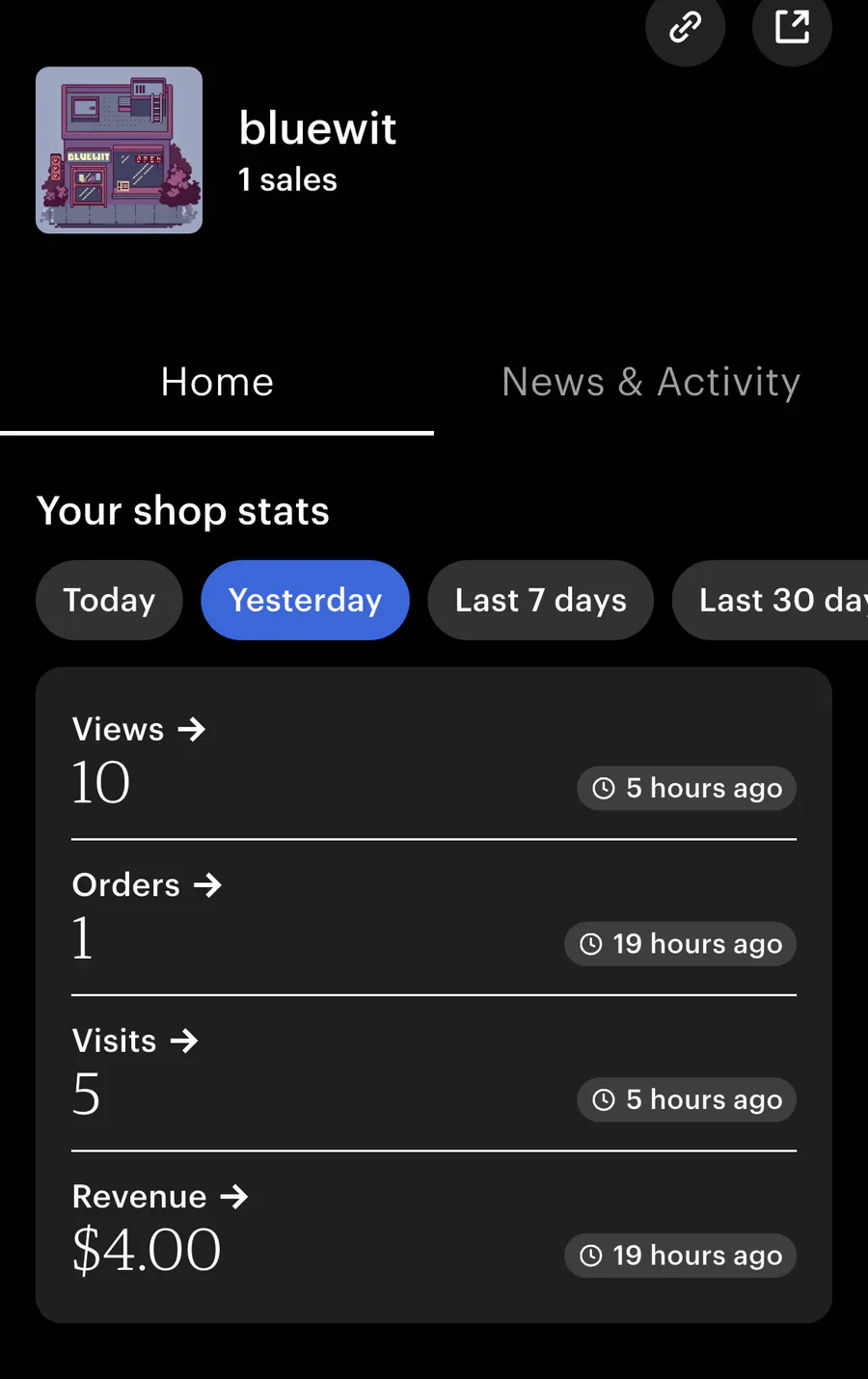Viewport: 868px width, 1379px height.
Task: Switch to the News & Activity tab
Action: pos(651,383)
